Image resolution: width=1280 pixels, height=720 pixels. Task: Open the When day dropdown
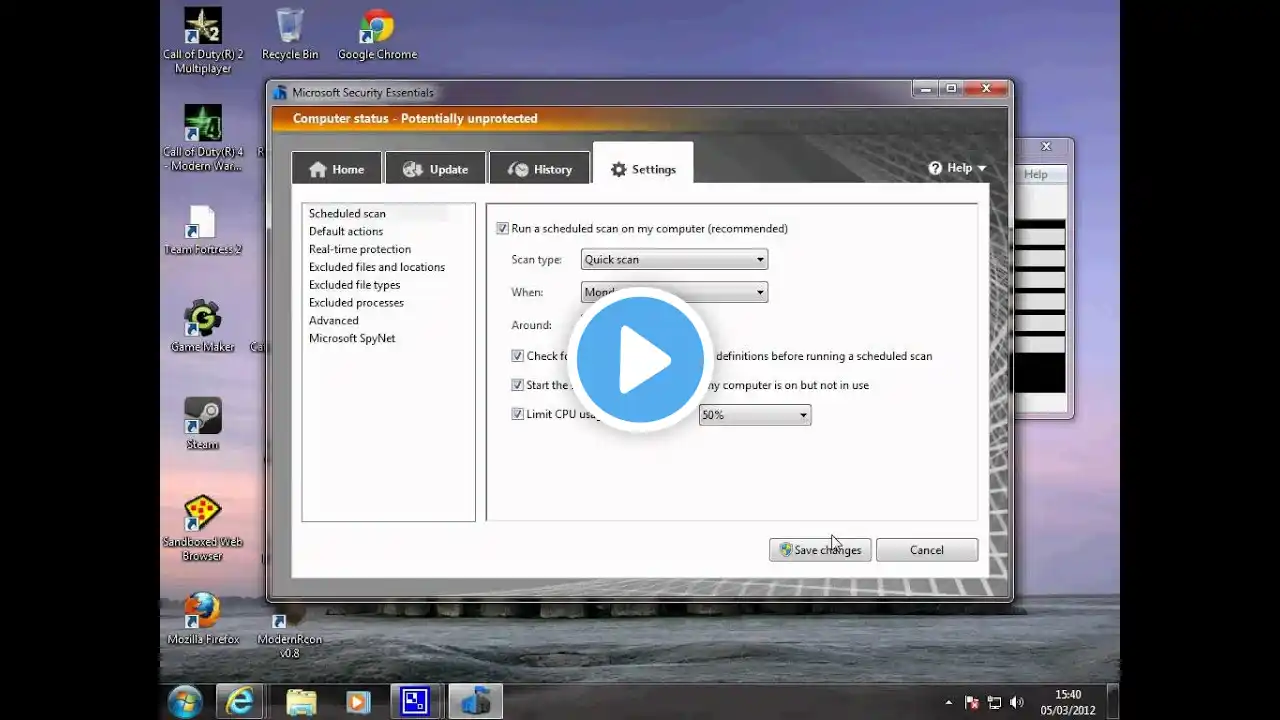pyautogui.click(x=674, y=292)
